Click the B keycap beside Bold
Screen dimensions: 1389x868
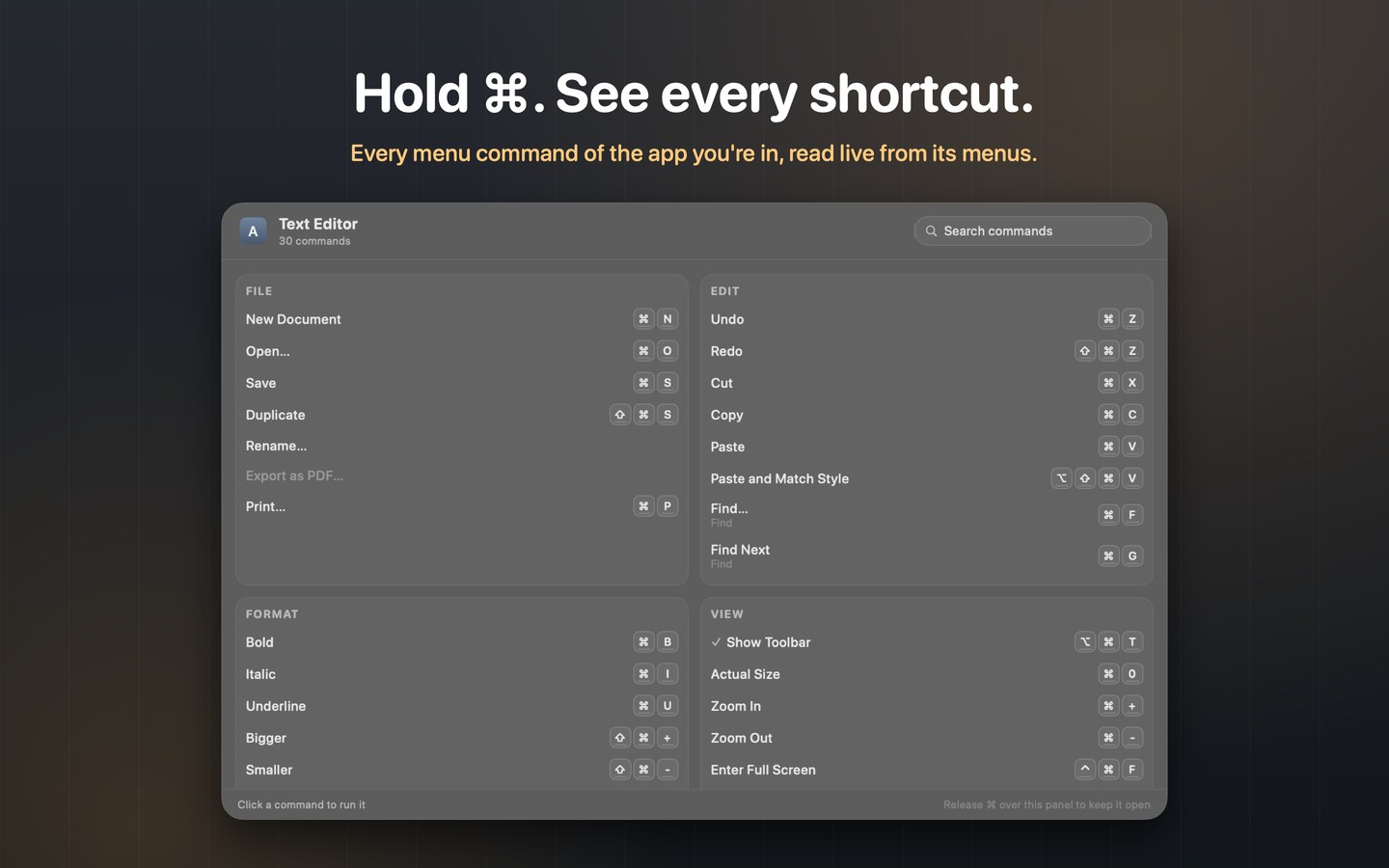coord(667,642)
